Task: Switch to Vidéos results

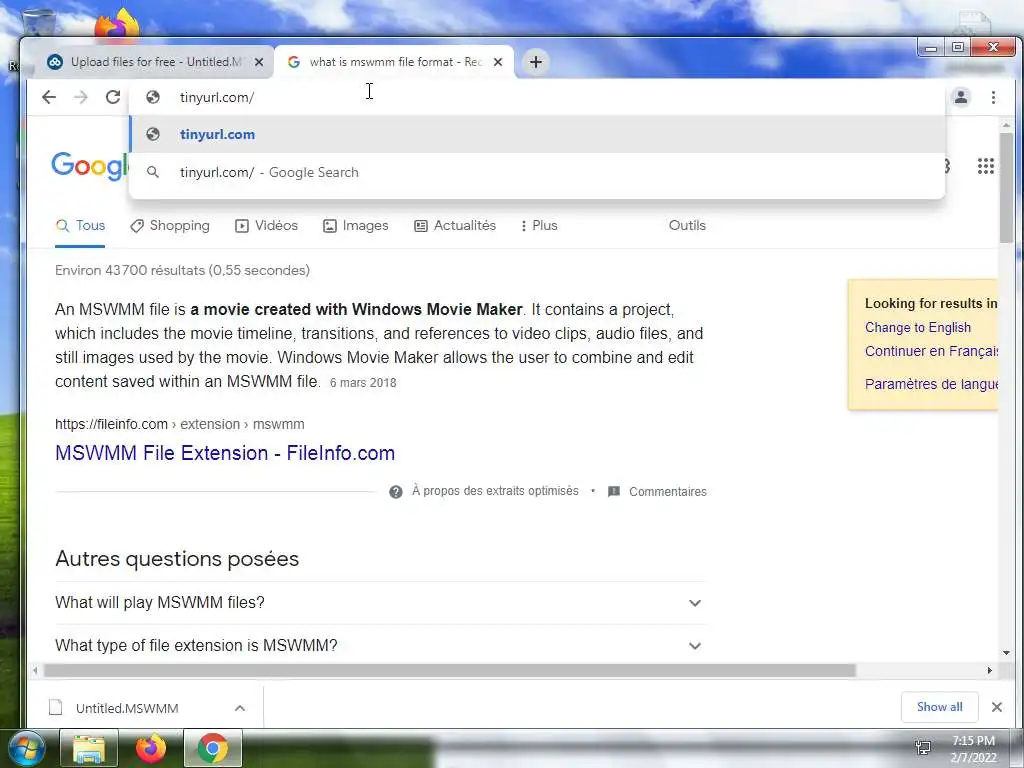Action: [266, 225]
